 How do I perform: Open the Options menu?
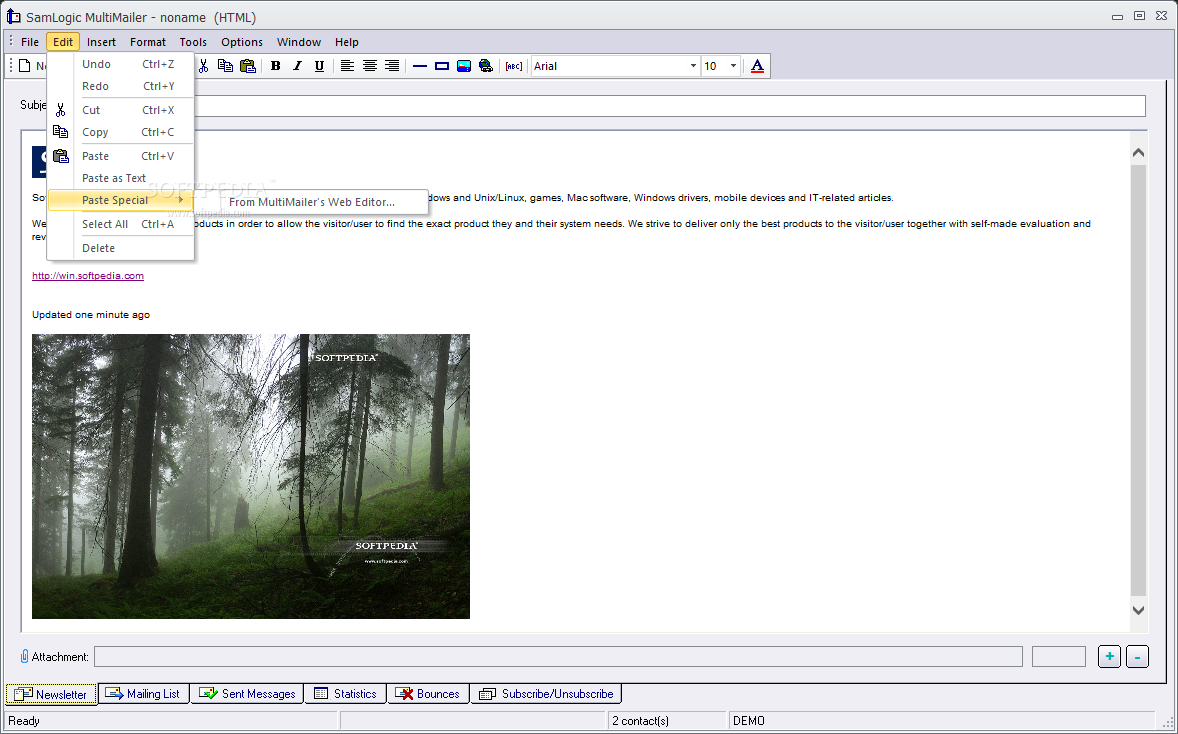pyautogui.click(x=242, y=42)
